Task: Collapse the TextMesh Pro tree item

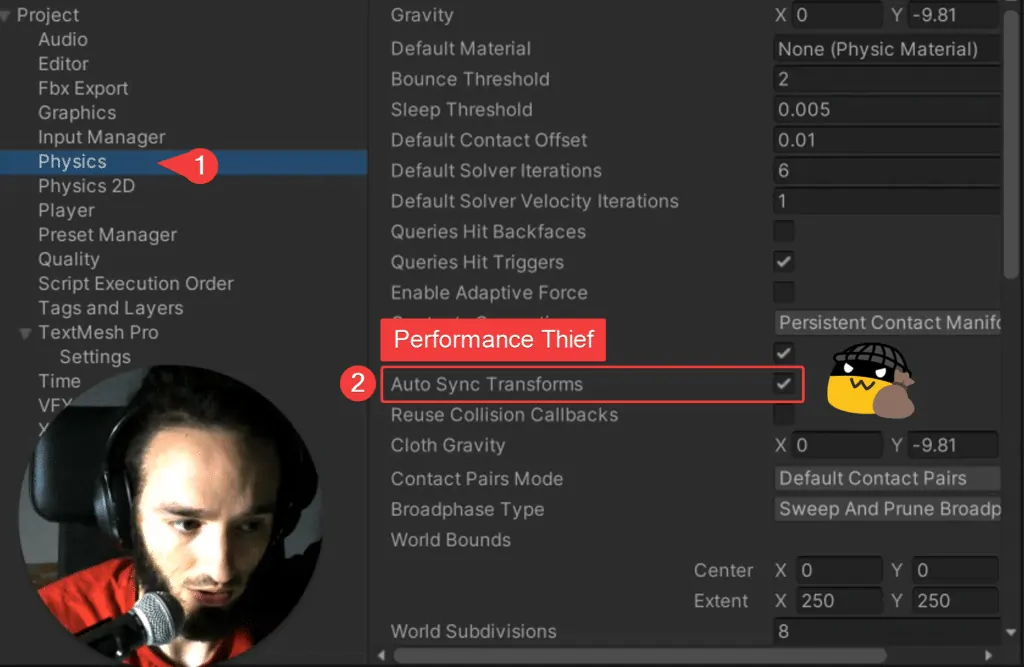Action: pos(25,334)
